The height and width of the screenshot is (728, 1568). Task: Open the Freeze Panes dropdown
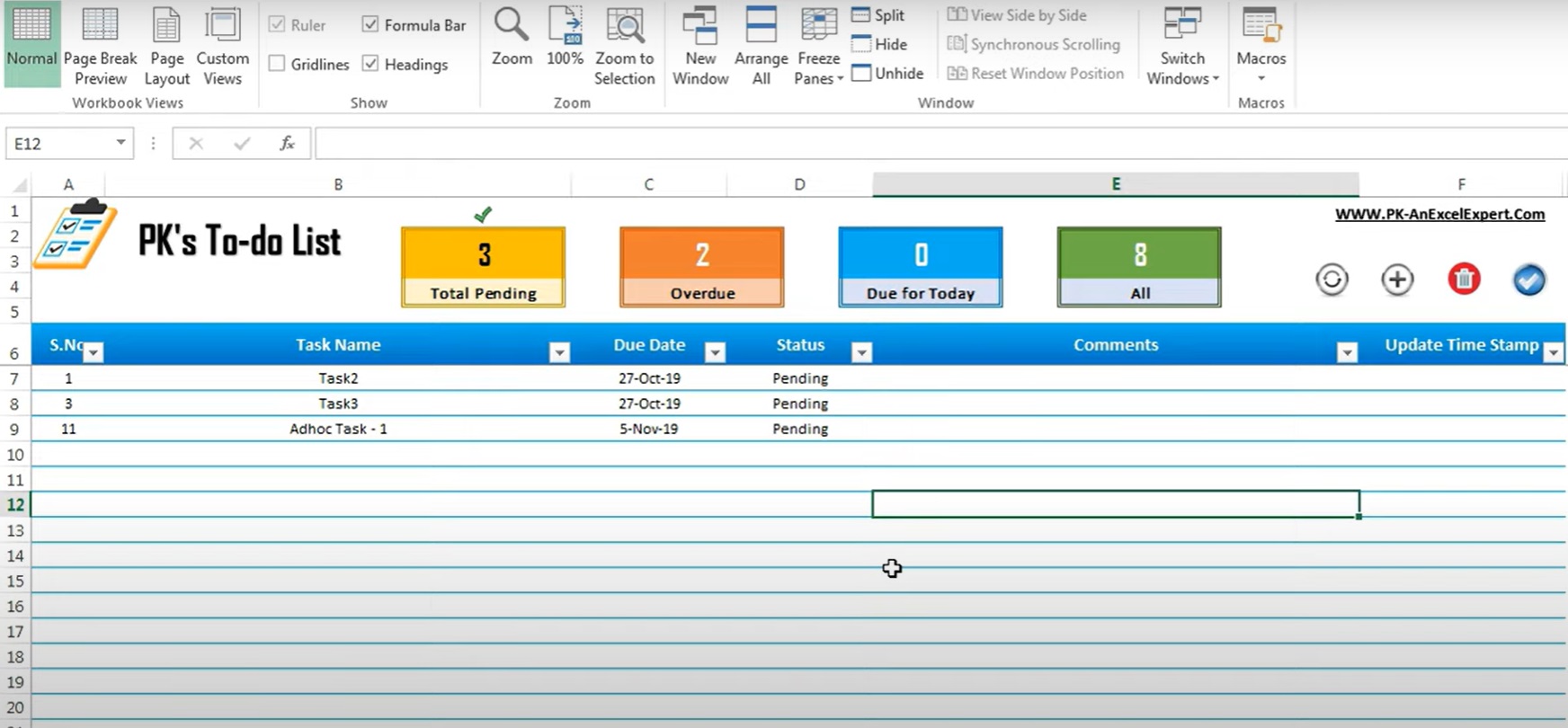click(x=818, y=47)
